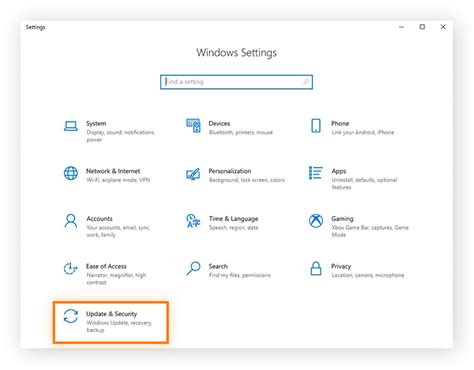Open the Personalization icon
Viewport: 474px width, 370px height.
coord(193,174)
